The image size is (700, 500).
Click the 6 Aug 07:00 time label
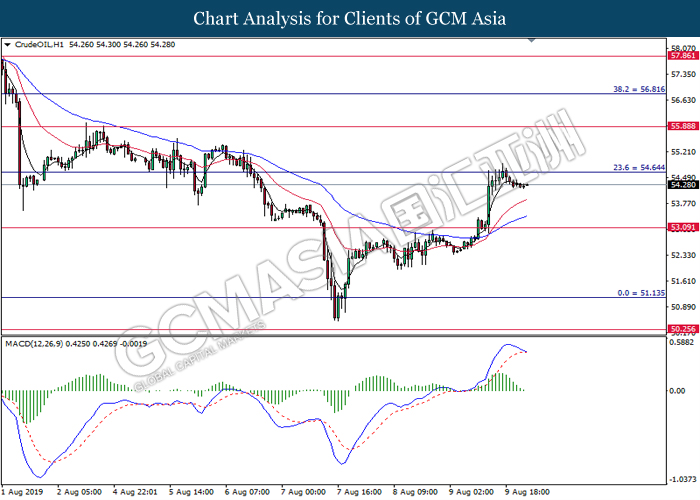click(x=247, y=492)
